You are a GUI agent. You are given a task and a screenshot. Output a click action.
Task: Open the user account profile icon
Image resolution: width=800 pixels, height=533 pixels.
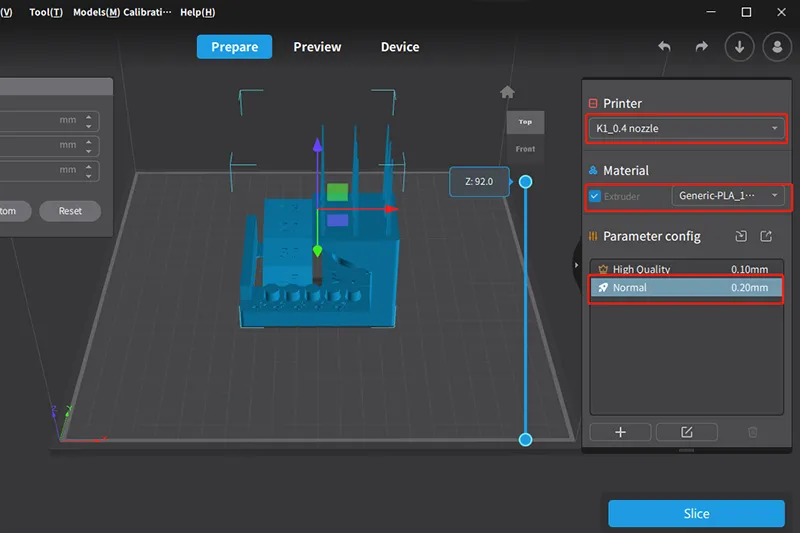pyautogui.click(x=776, y=47)
